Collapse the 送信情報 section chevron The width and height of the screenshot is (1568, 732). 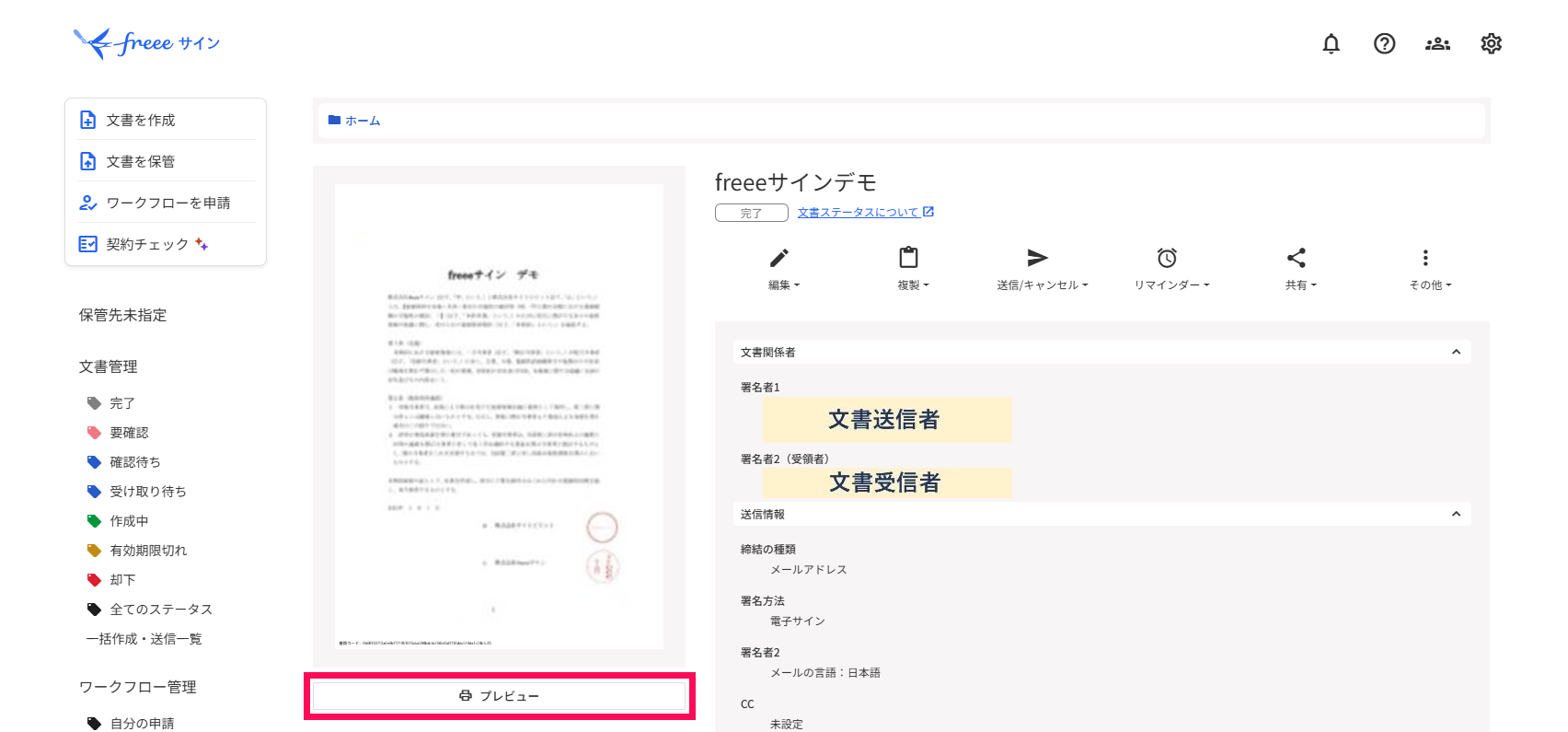coord(1456,514)
